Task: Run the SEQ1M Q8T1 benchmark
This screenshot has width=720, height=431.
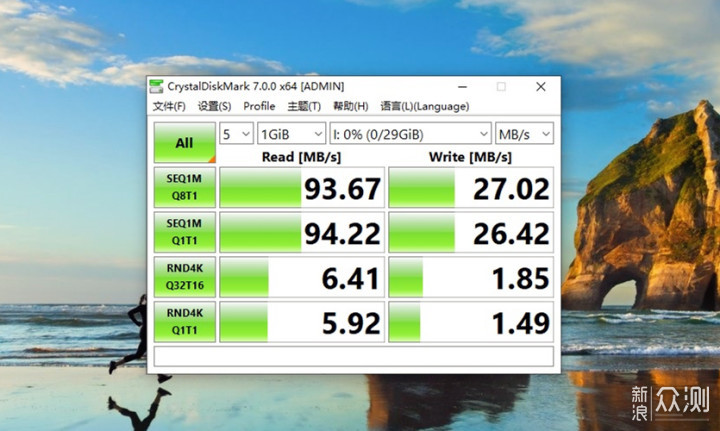Action: click(184, 187)
